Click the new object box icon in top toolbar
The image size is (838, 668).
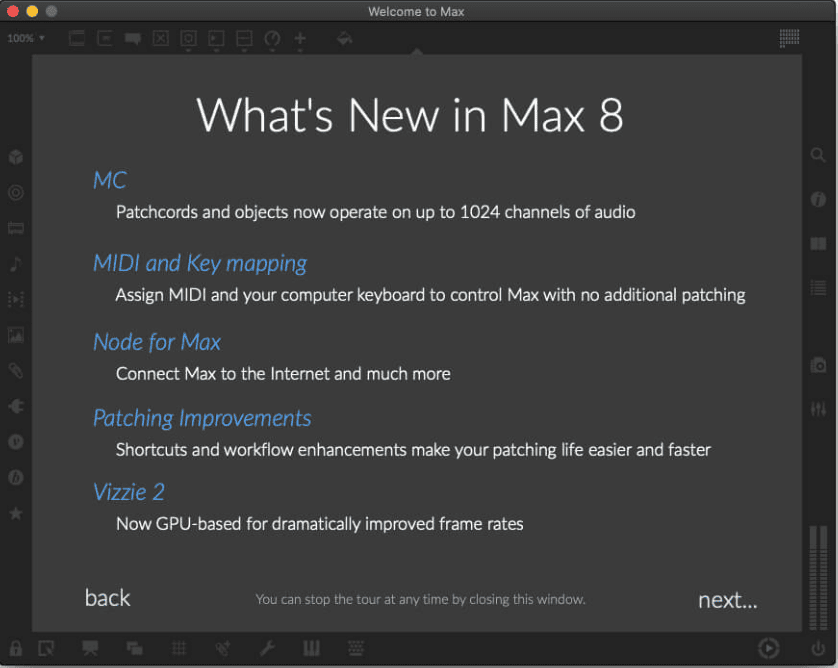(x=77, y=38)
